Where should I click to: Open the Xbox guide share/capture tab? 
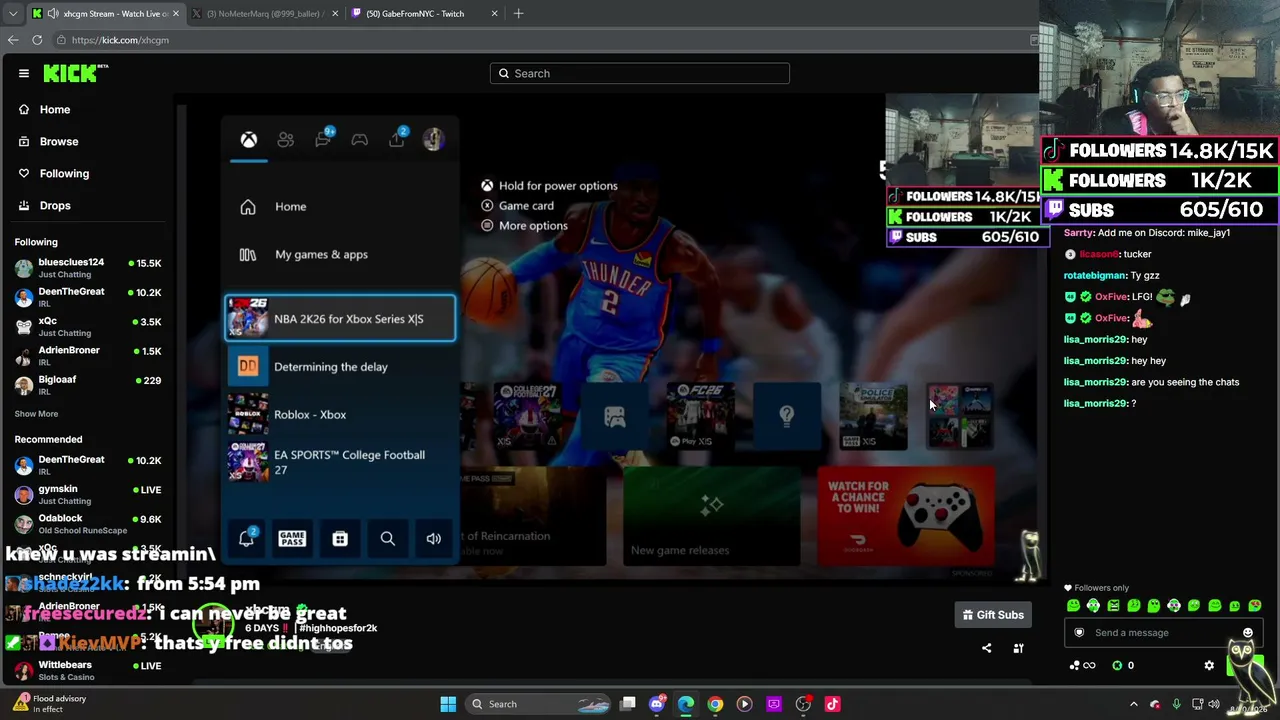tap(397, 139)
